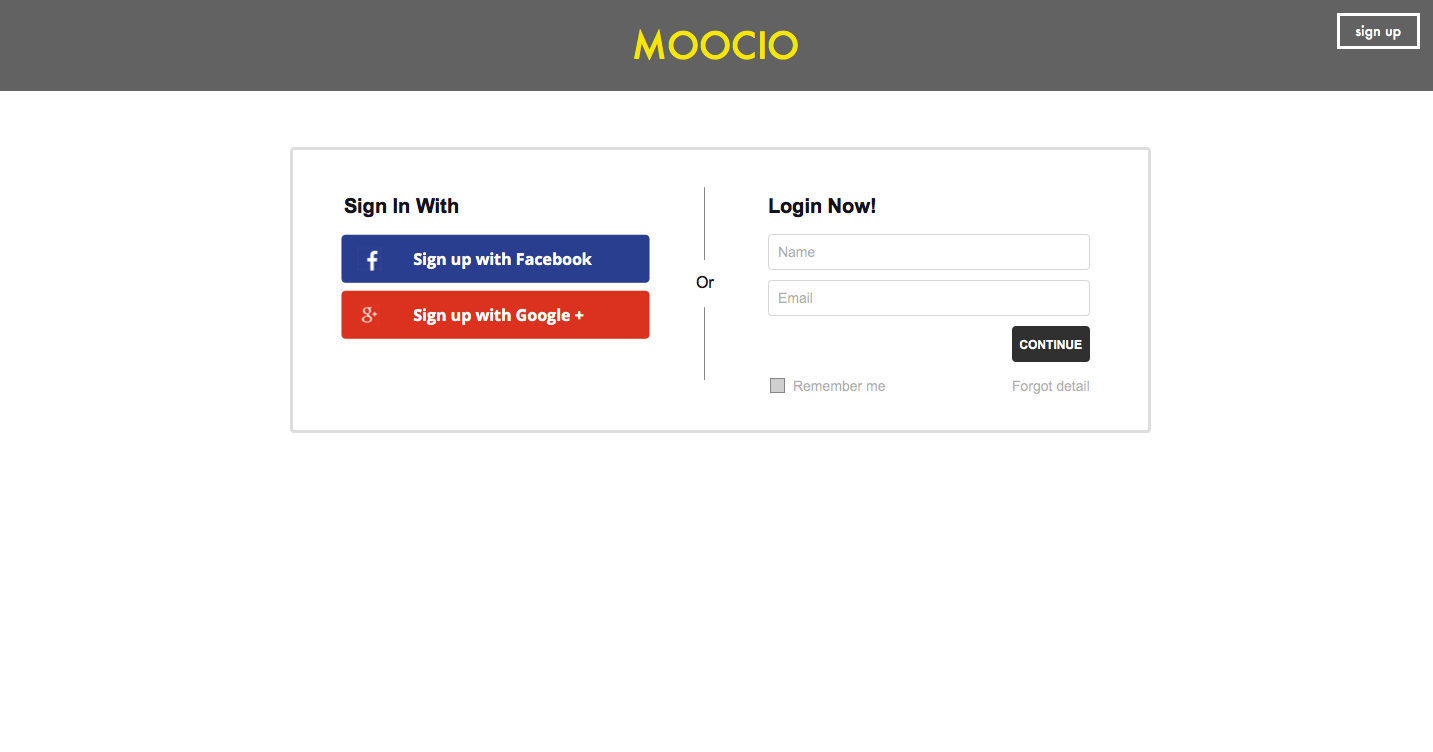Click the Google+ 'g+' icon
This screenshot has width=1433, height=752.
coord(369,315)
